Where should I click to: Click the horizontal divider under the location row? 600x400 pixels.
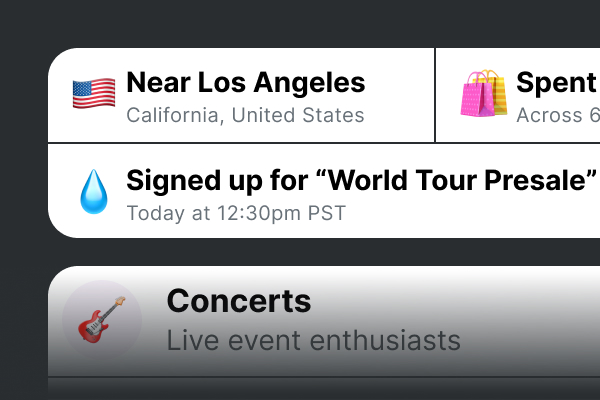pyautogui.click(x=300, y=143)
